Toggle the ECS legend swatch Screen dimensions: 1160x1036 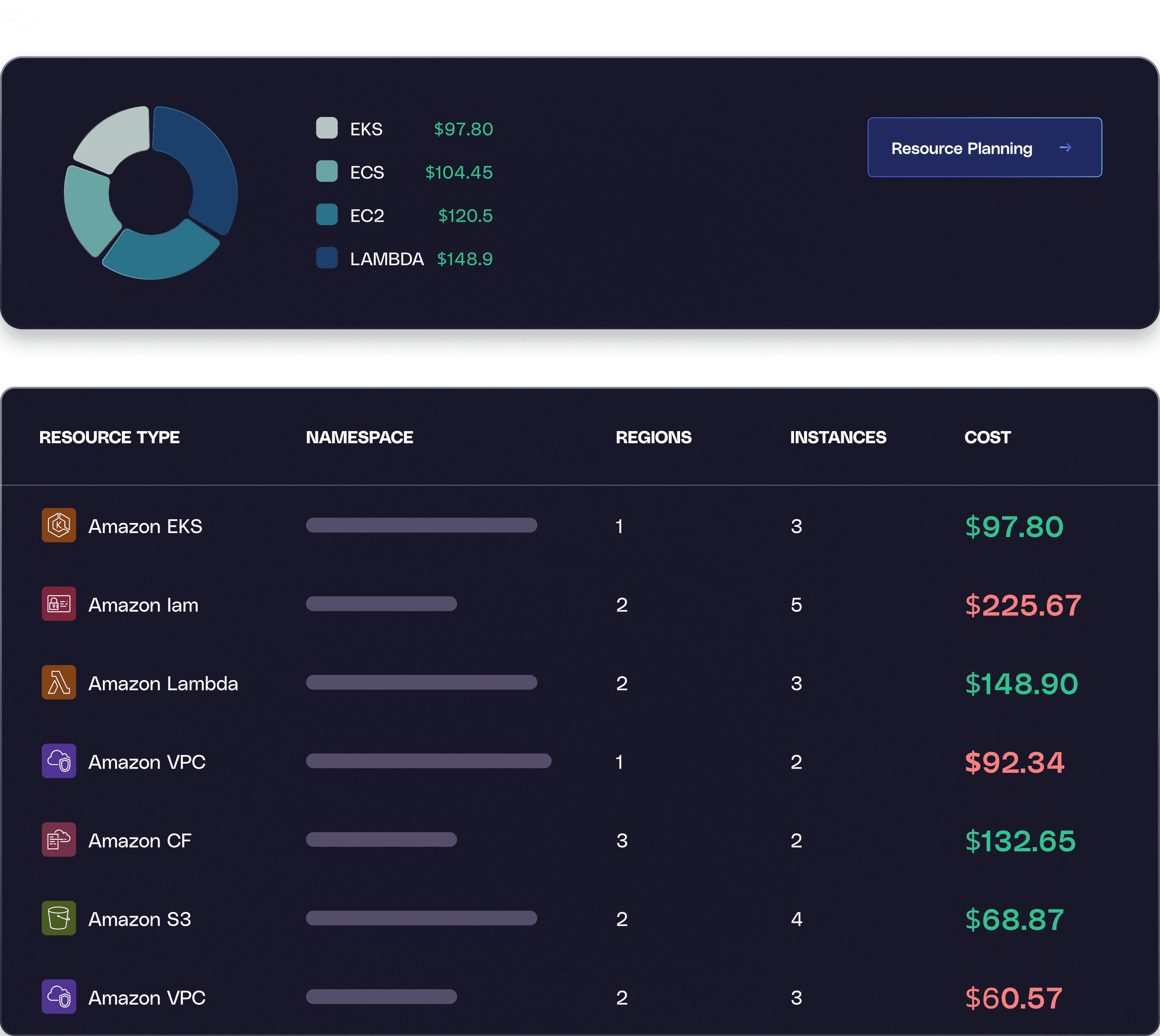(x=327, y=171)
